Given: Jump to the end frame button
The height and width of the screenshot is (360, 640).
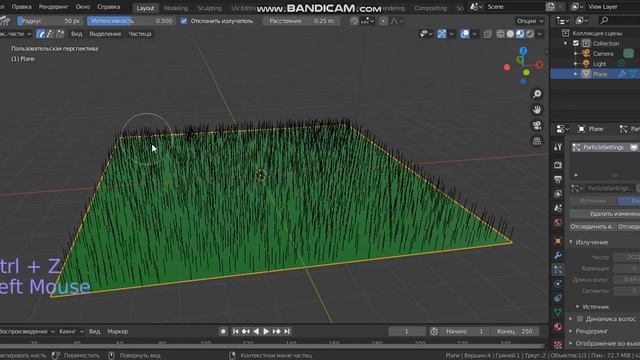Looking at the screenshot, I should pyautogui.click(x=287, y=331).
